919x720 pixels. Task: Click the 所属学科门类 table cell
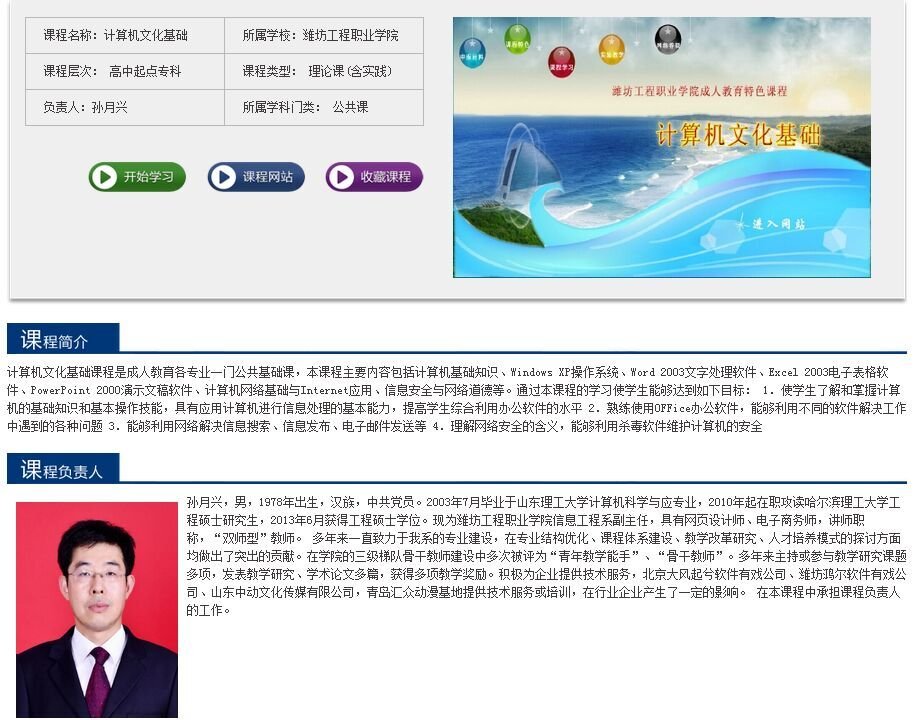(323, 107)
